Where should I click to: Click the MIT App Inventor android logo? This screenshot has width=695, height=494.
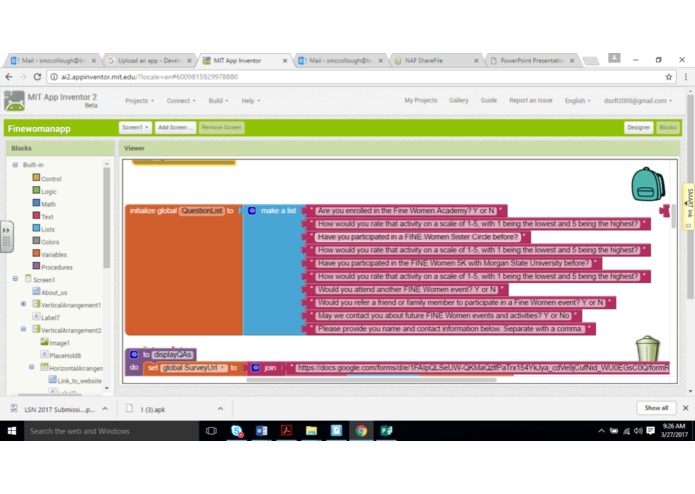[x=14, y=101]
